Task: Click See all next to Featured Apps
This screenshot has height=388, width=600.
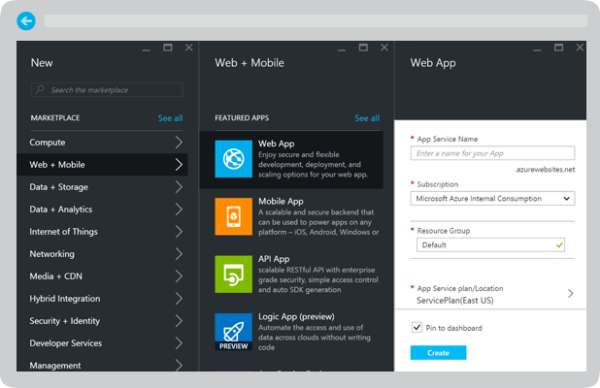Action: point(367,118)
